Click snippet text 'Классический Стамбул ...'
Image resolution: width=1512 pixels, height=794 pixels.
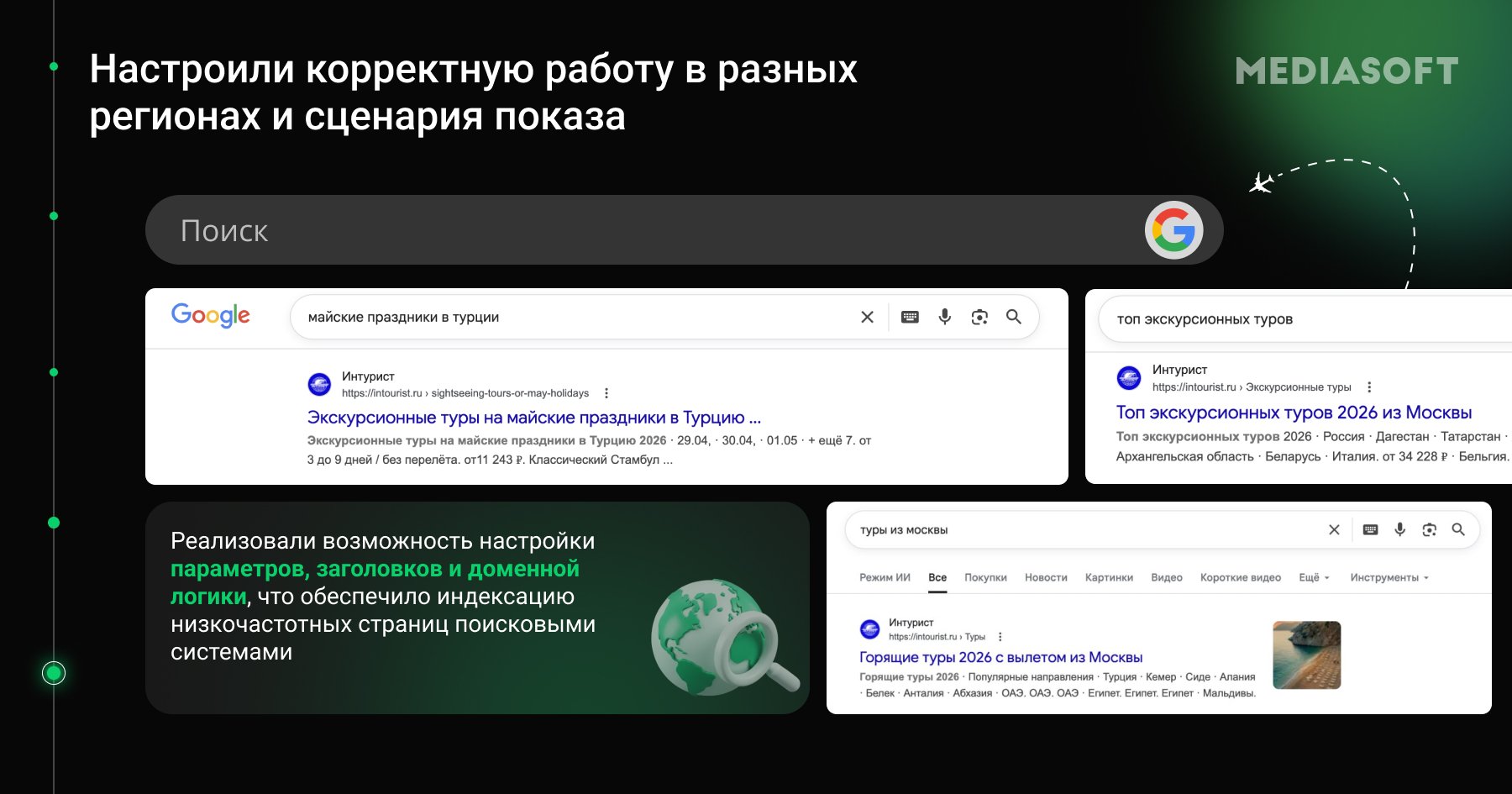[x=601, y=460]
